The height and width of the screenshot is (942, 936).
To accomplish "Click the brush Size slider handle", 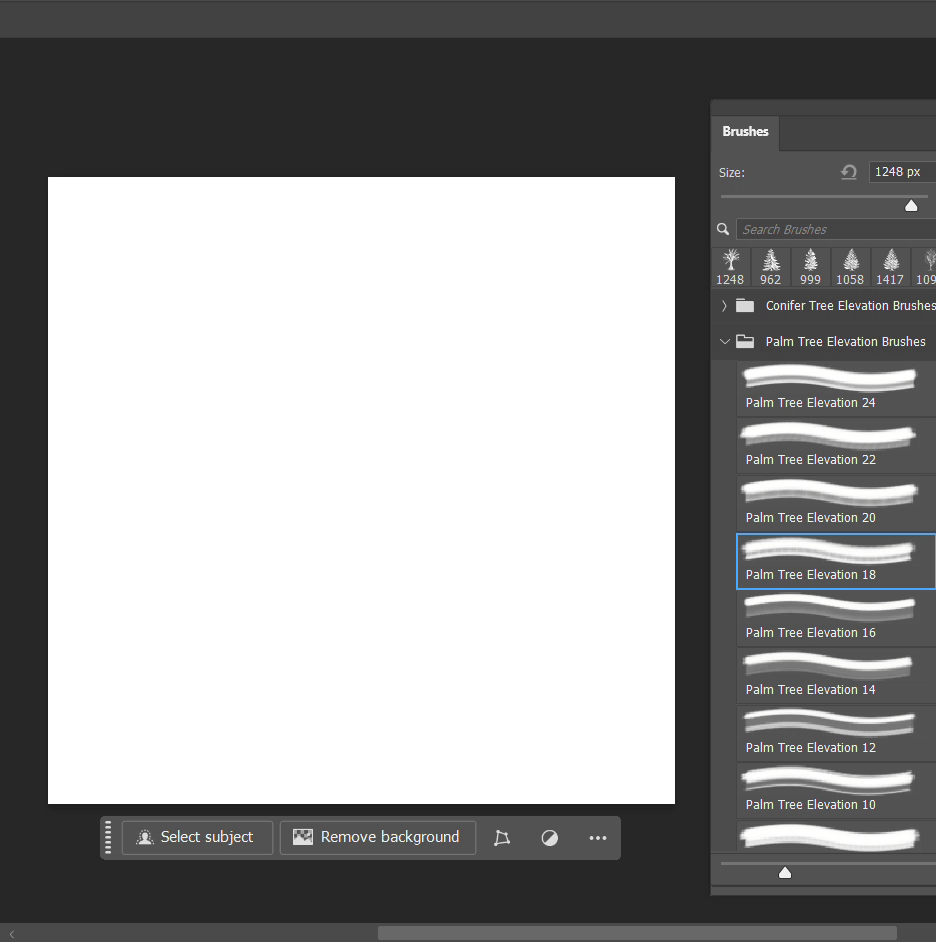I will (911, 205).
